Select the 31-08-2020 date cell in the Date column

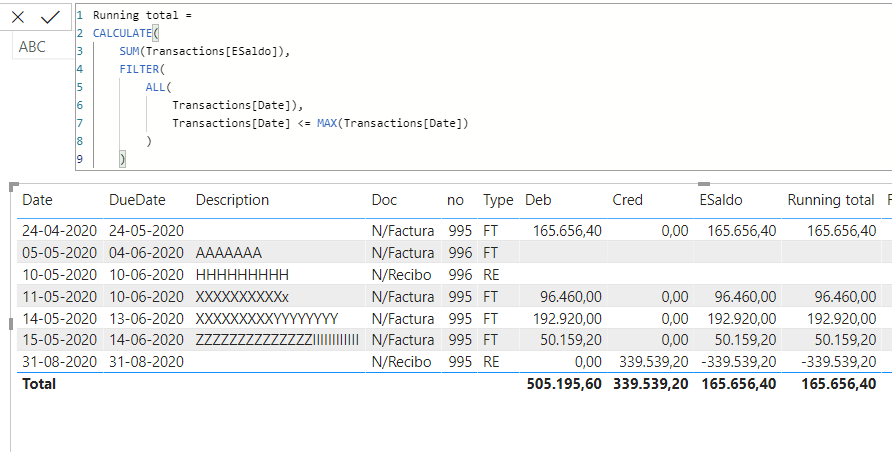pyautogui.click(x=60, y=362)
